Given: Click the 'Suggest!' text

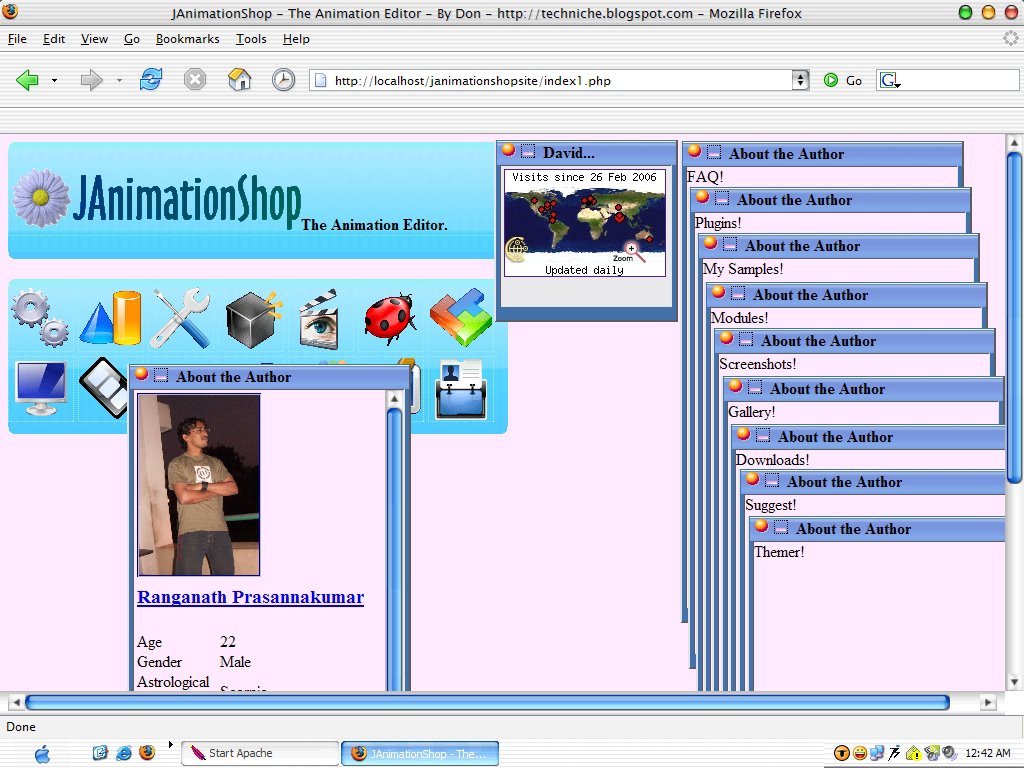Looking at the screenshot, I should coord(771,505).
